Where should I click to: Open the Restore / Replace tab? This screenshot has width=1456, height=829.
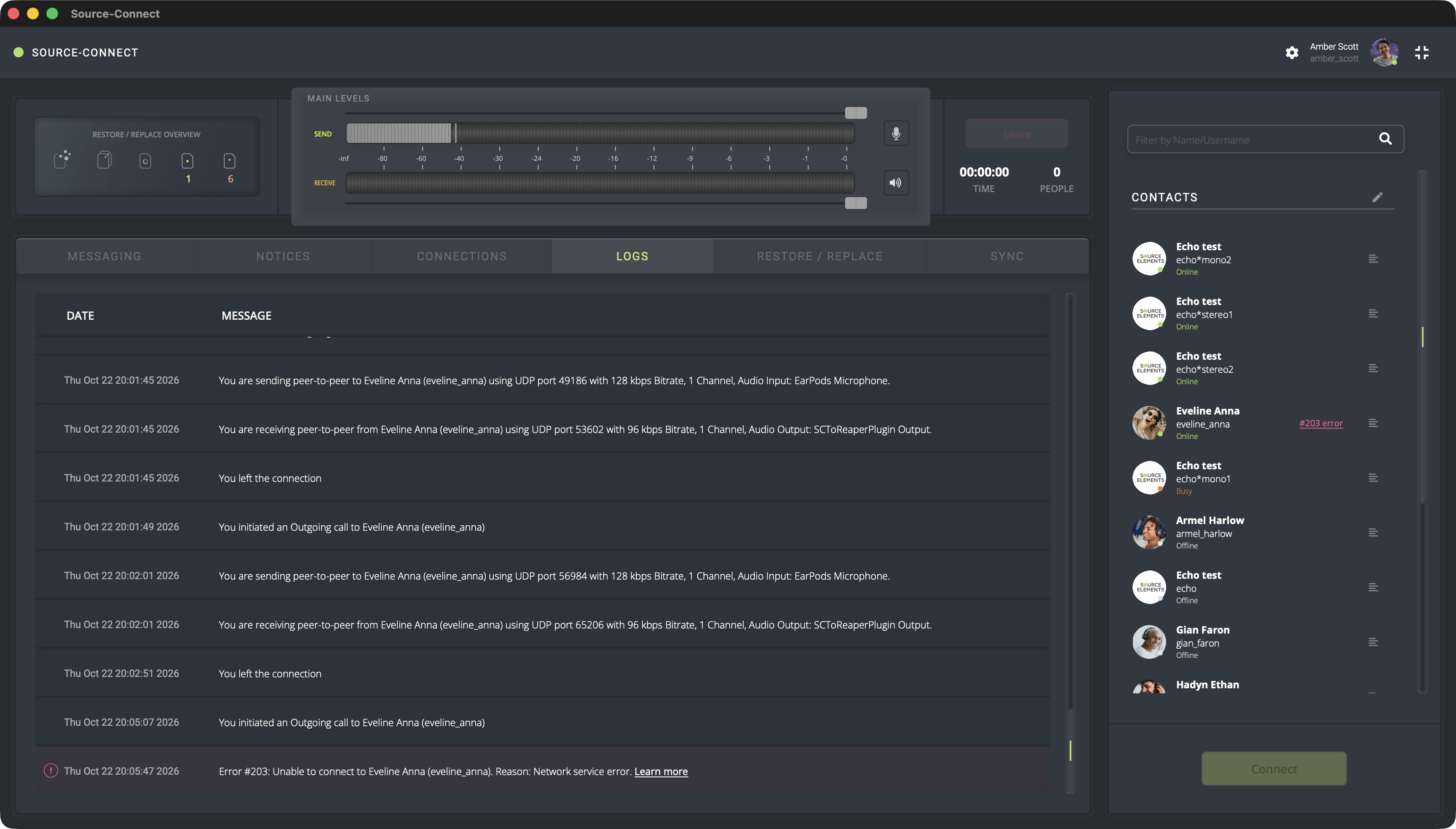(819, 256)
